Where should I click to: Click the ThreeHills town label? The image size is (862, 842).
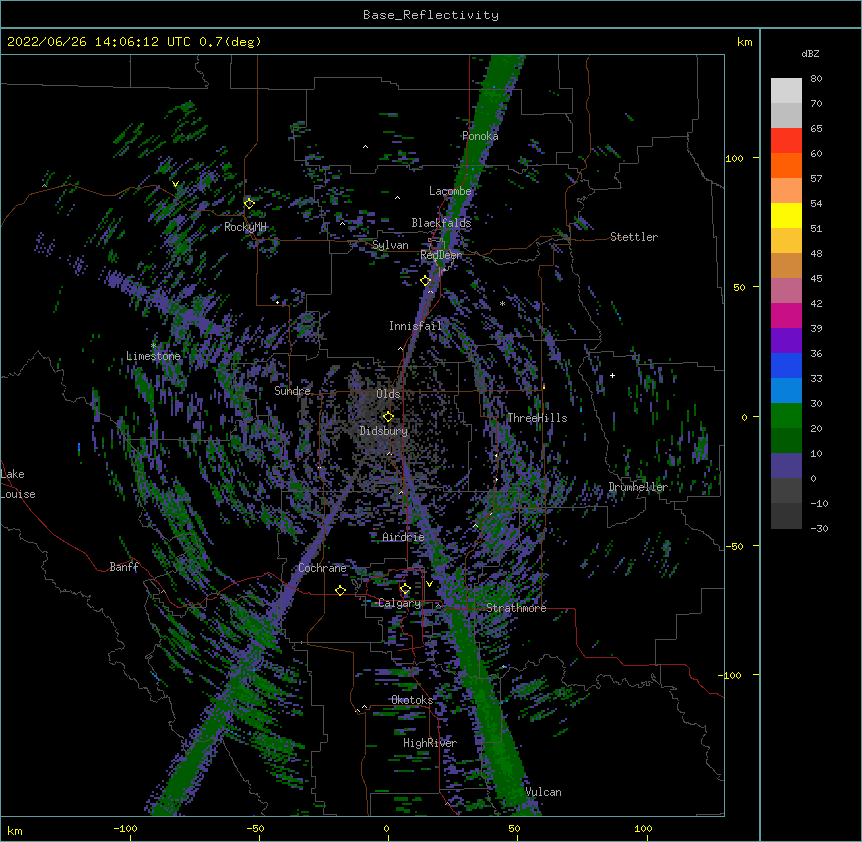pos(537,418)
